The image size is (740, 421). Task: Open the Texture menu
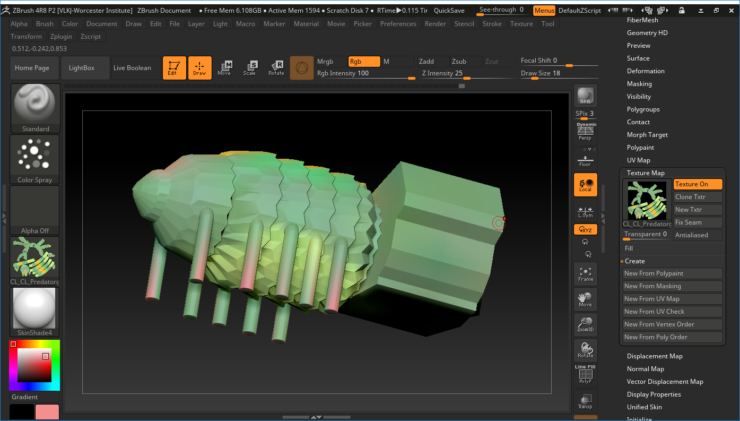(521, 23)
